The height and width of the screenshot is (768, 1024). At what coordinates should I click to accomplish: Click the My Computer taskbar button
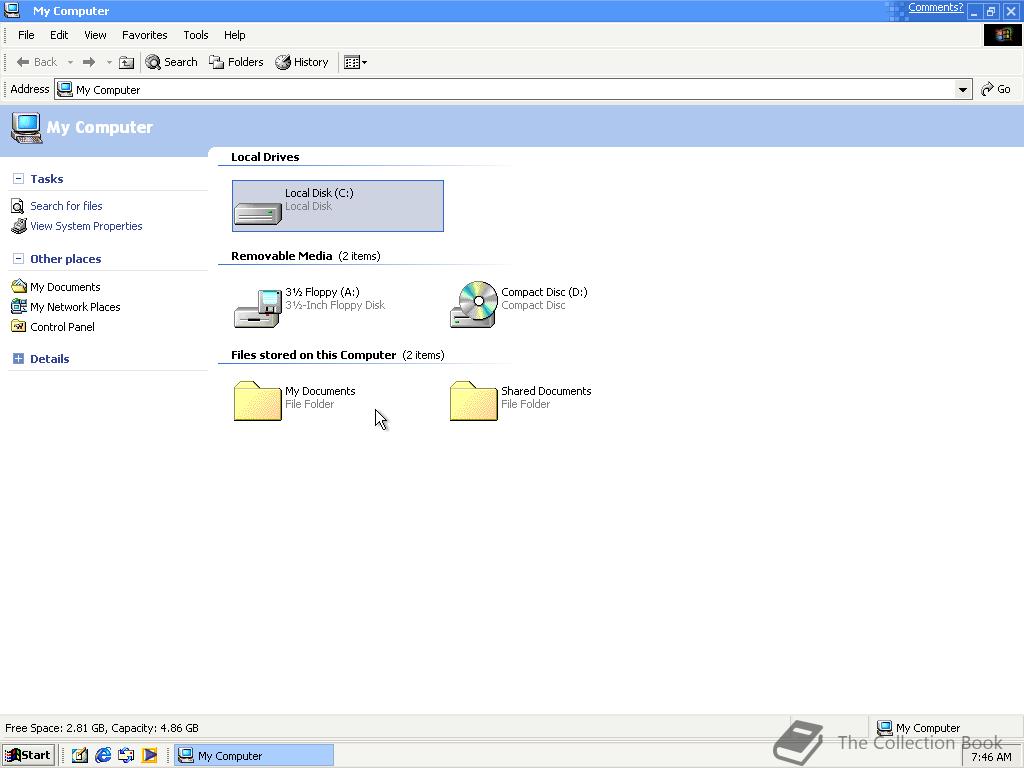pyautogui.click(x=254, y=756)
